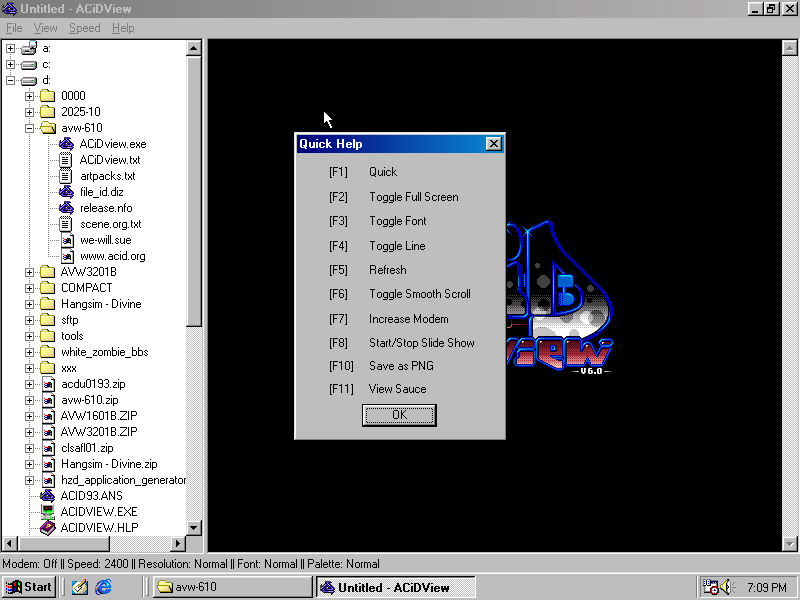Expand the avw-610.zip archive
The width and height of the screenshot is (800, 600).
[30, 400]
